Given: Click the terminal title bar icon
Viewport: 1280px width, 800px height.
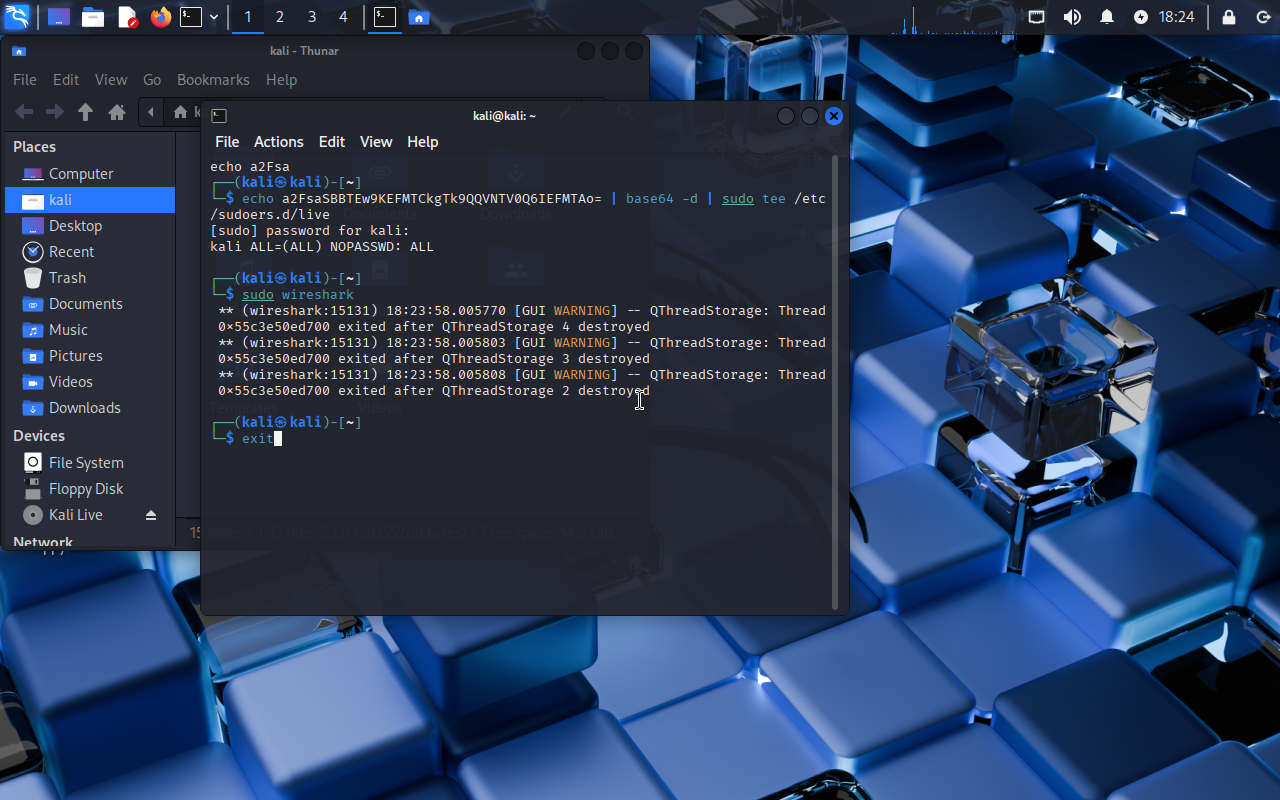Looking at the screenshot, I should click(x=219, y=116).
